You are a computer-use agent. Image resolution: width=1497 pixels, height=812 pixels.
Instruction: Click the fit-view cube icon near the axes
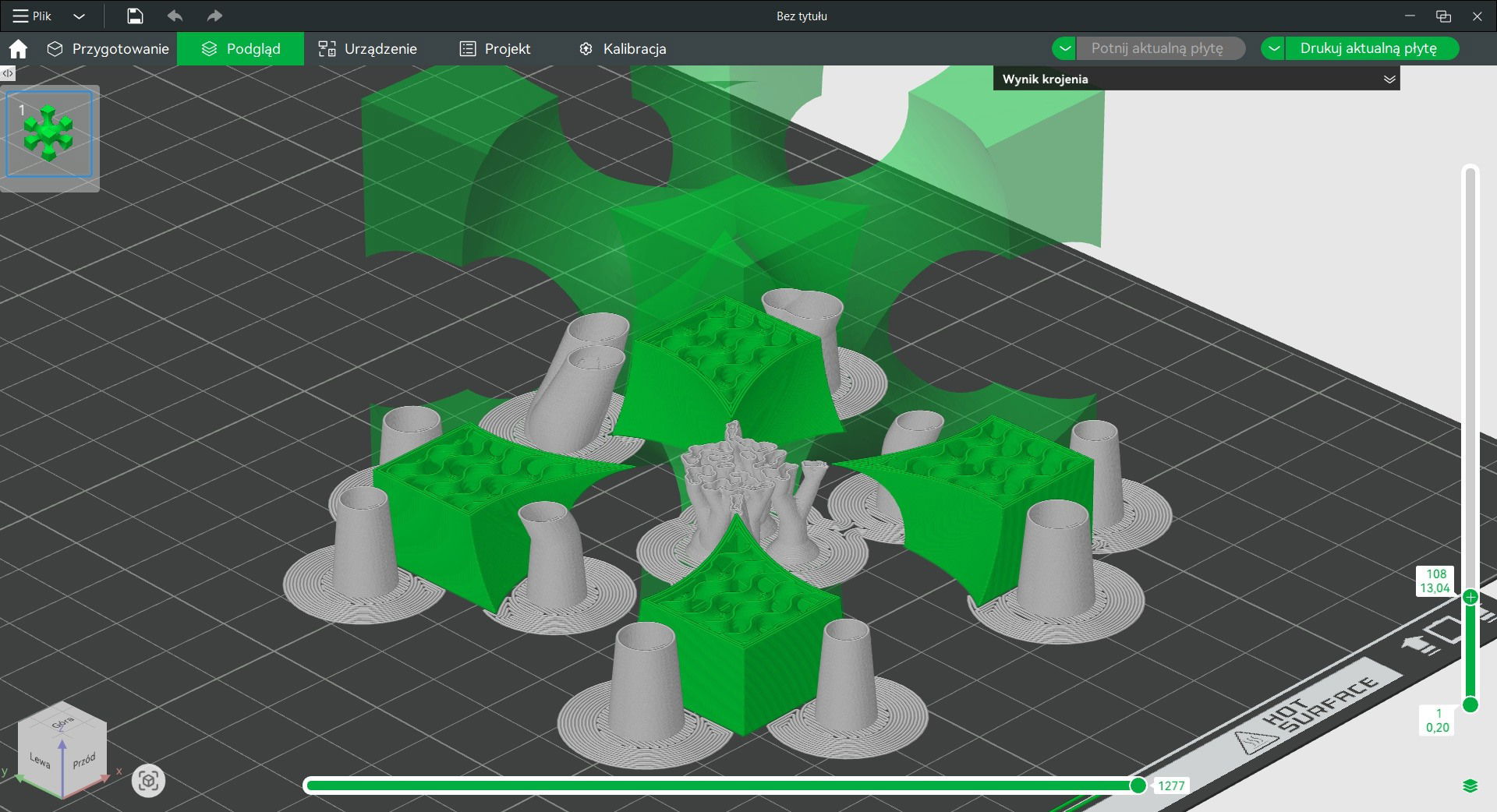(x=147, y=780)
